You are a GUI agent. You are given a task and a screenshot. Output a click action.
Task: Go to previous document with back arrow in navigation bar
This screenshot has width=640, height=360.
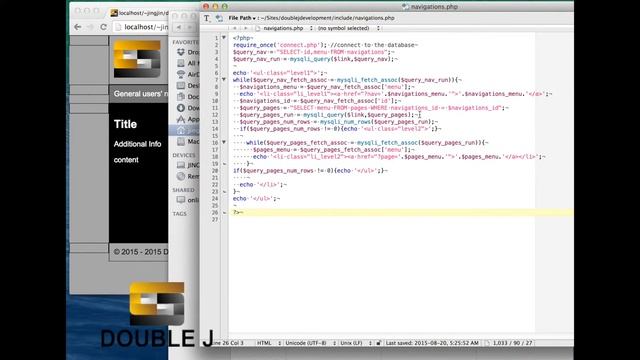point(235,28)
